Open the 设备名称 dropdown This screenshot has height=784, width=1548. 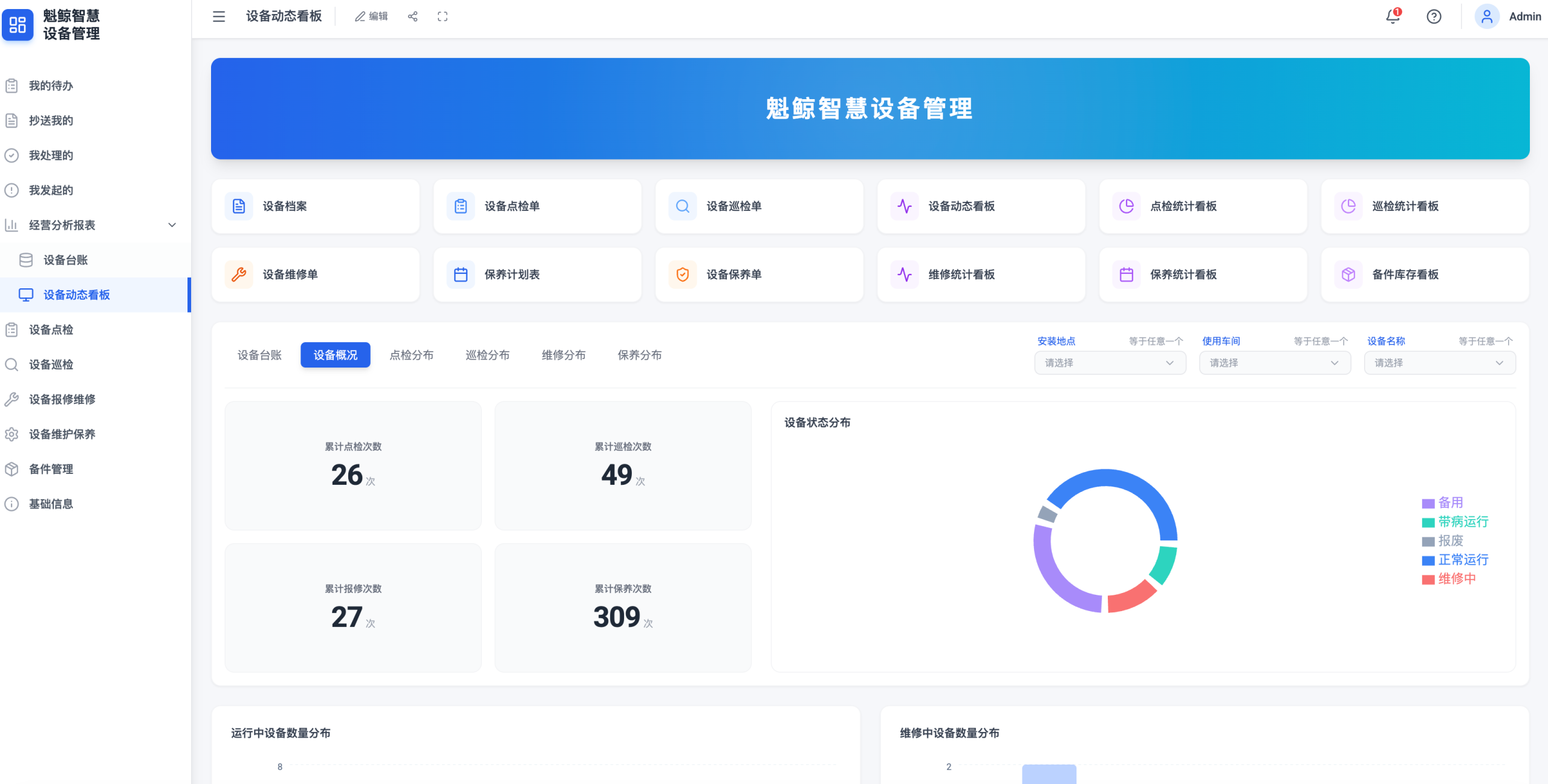point(1440,363)
